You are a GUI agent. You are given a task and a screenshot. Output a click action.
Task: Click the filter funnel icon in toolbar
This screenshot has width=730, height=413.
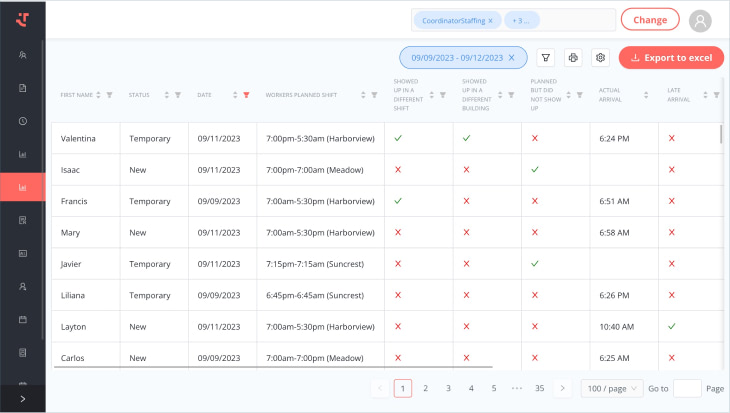[546, 58]
